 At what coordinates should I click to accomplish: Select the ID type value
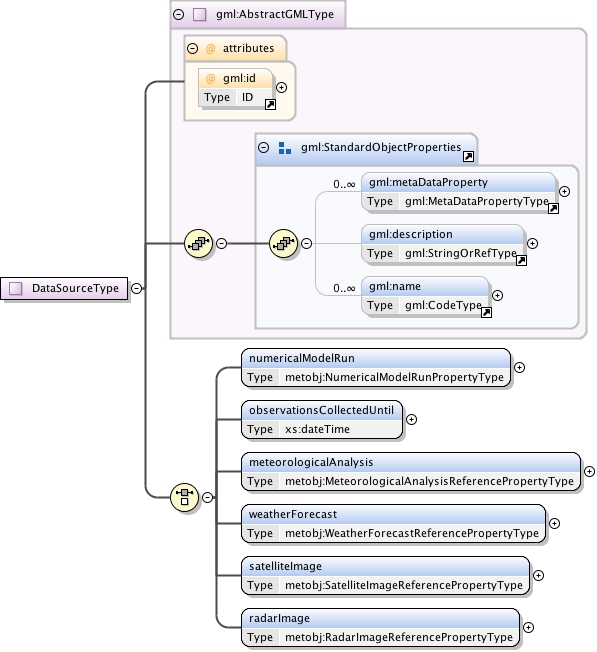point(247,97)
